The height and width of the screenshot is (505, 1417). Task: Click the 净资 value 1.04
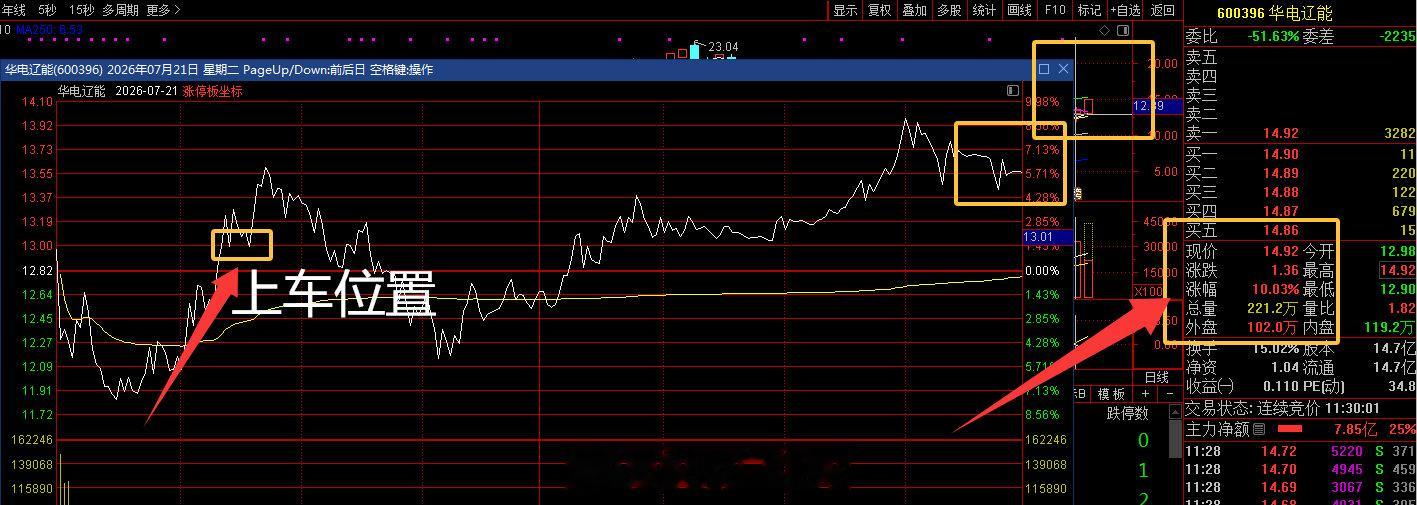tap(1285, 367)
